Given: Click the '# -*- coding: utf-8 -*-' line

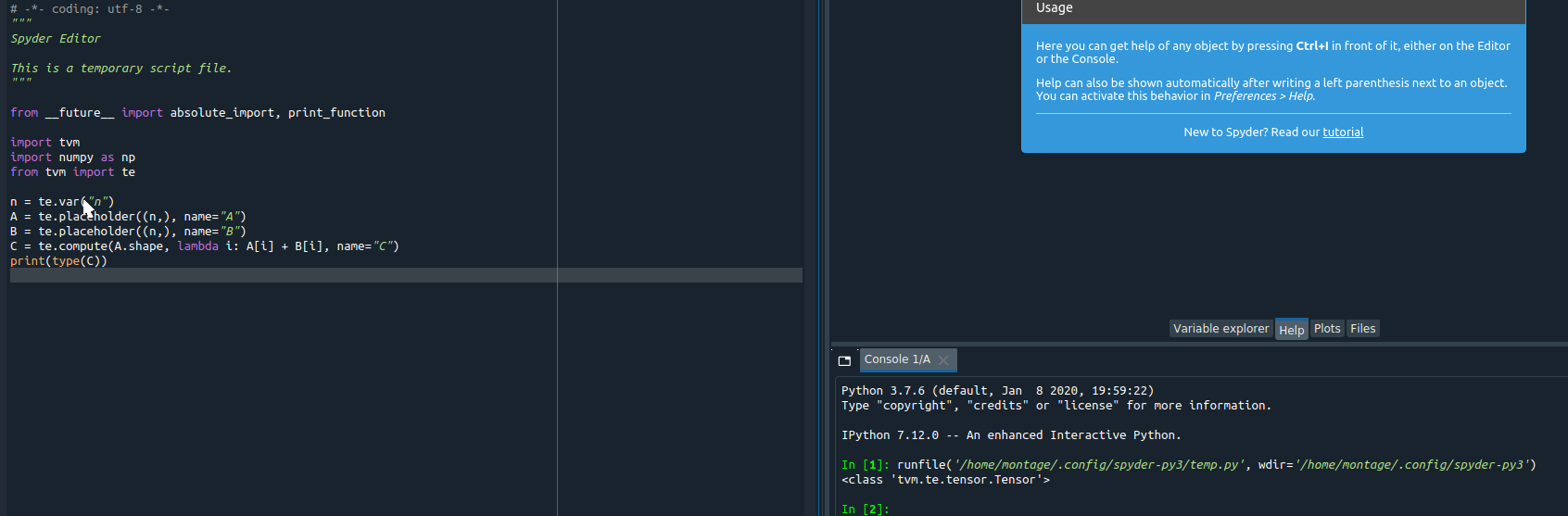Looking at the screenshot, I should (90, 9).
